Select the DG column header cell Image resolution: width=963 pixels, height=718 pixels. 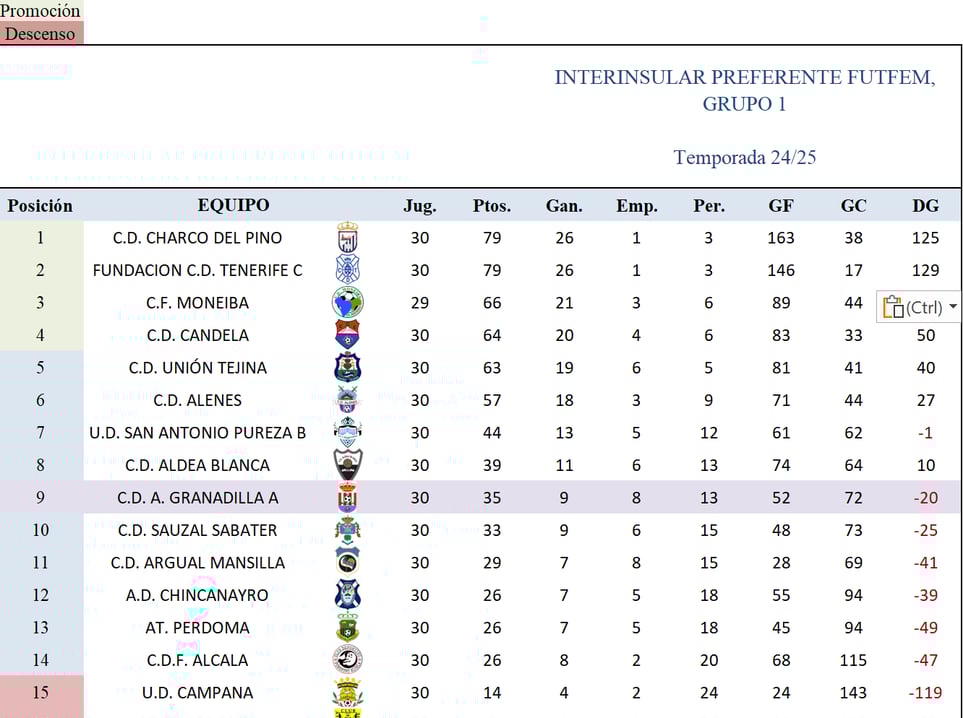coord(926,206)
